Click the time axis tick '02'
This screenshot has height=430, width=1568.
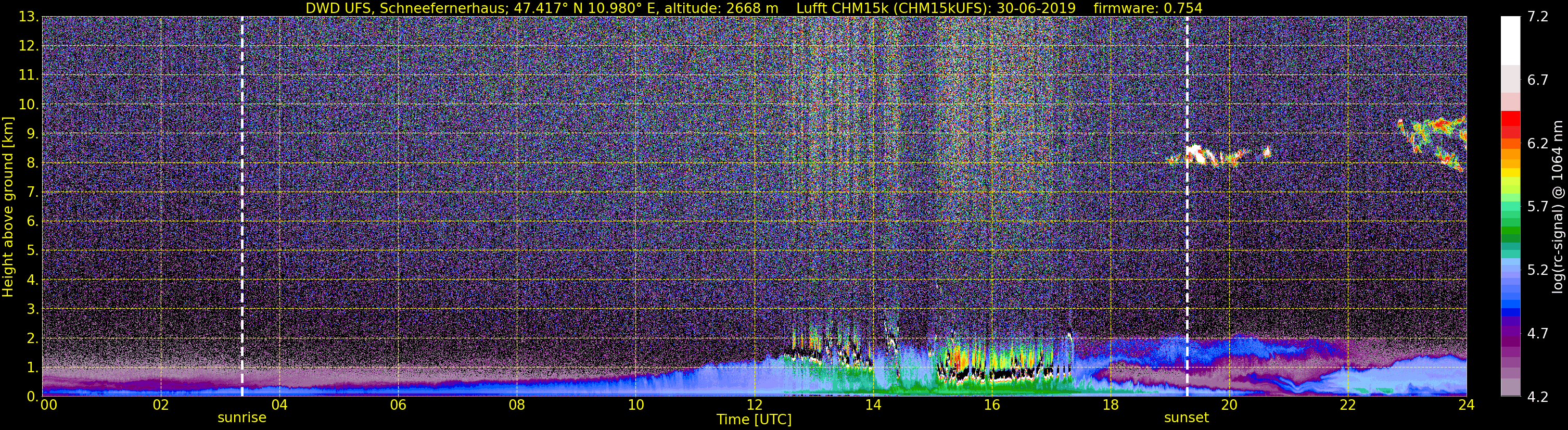pyautogui.click(x=161, y=405)
